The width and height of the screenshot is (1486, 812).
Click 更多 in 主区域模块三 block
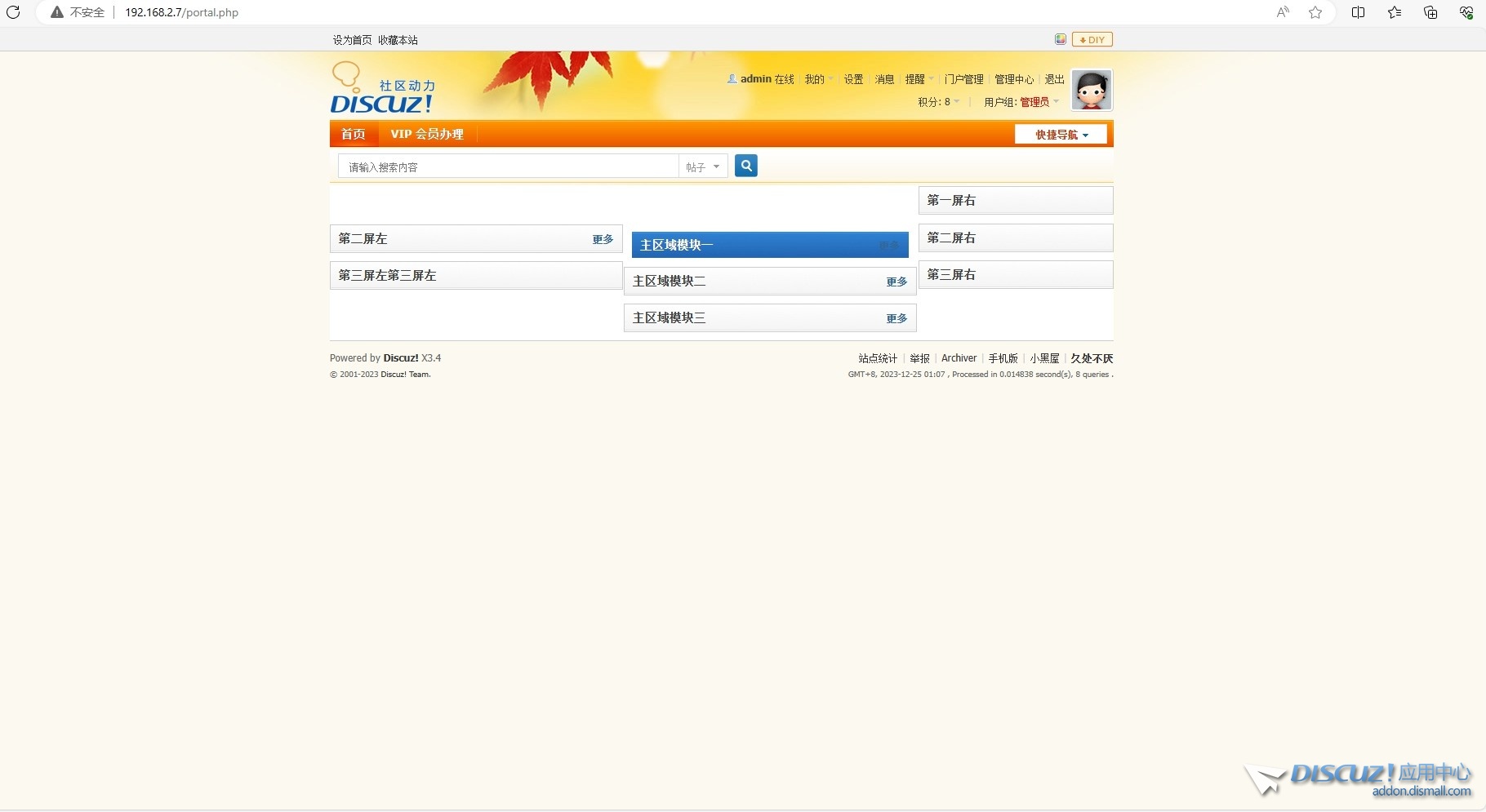[x=896, y=318]
